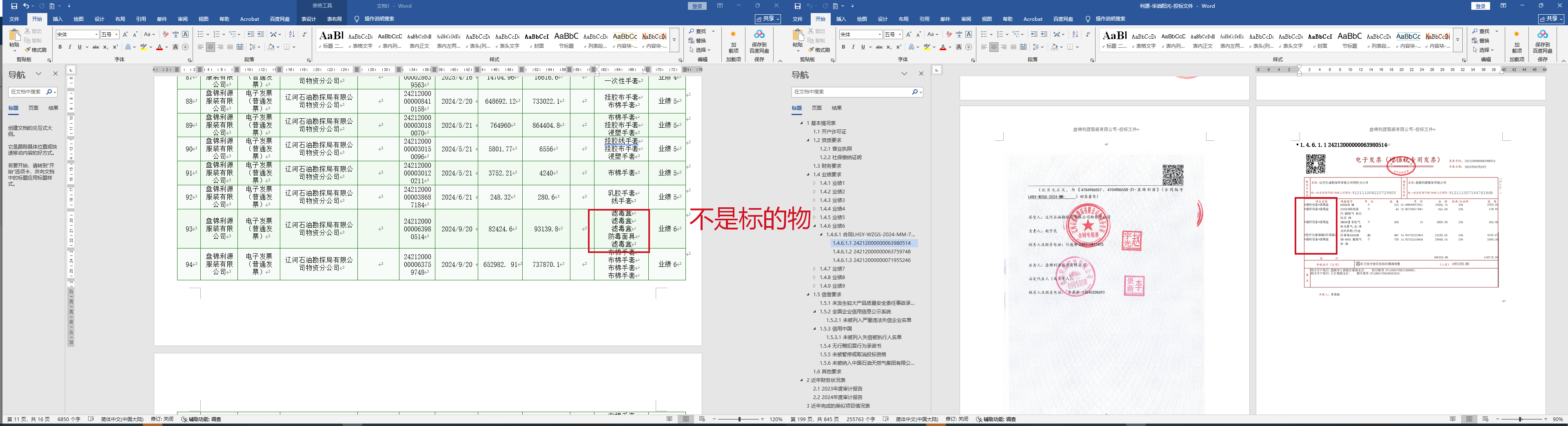Open font name box 宋体 in left window
The image size is (1568, 426).
77,35
